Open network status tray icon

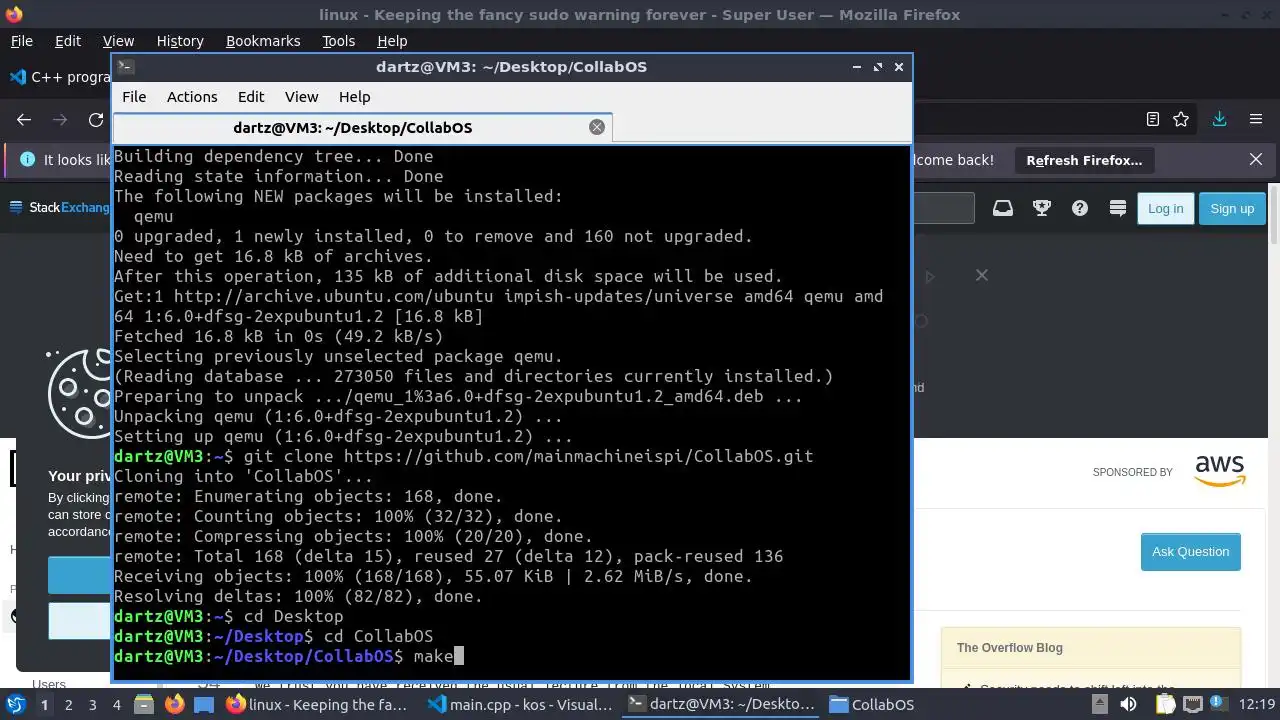[1192, 704]
